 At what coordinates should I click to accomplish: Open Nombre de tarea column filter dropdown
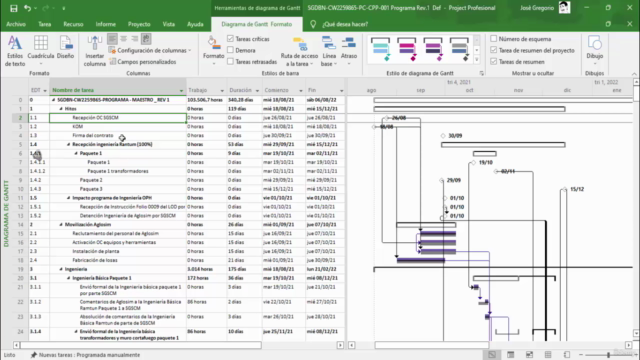coord(181,91)
